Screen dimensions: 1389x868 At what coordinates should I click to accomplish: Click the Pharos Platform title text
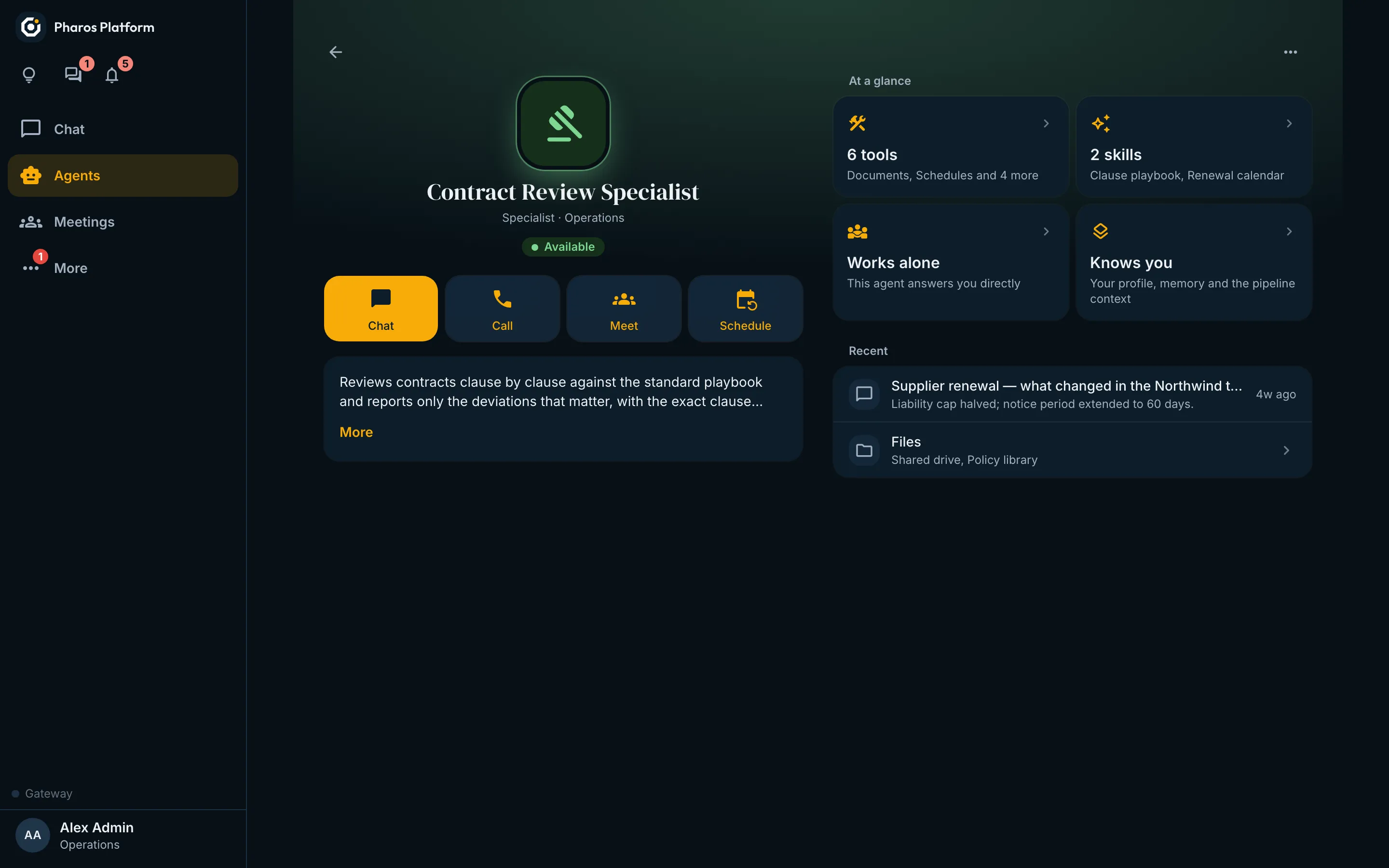(104, 27)
